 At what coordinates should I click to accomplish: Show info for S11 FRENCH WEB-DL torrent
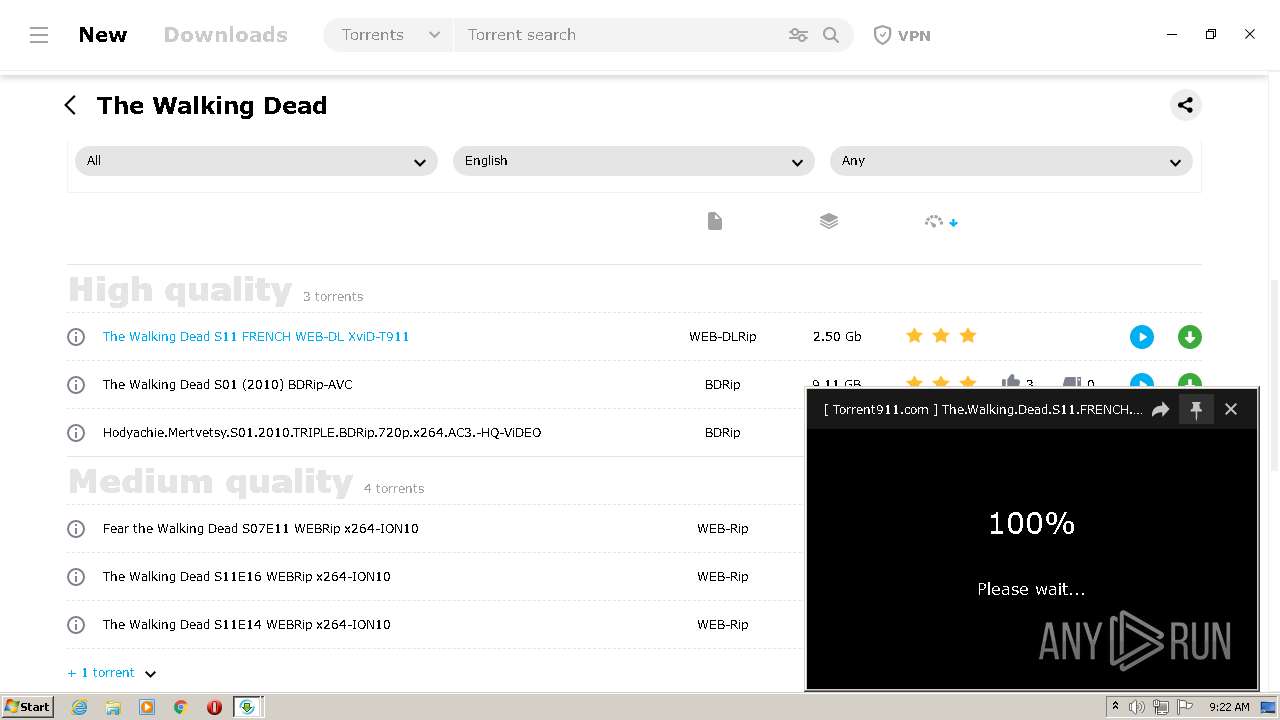pyautogui.click(x=76, y=337)
